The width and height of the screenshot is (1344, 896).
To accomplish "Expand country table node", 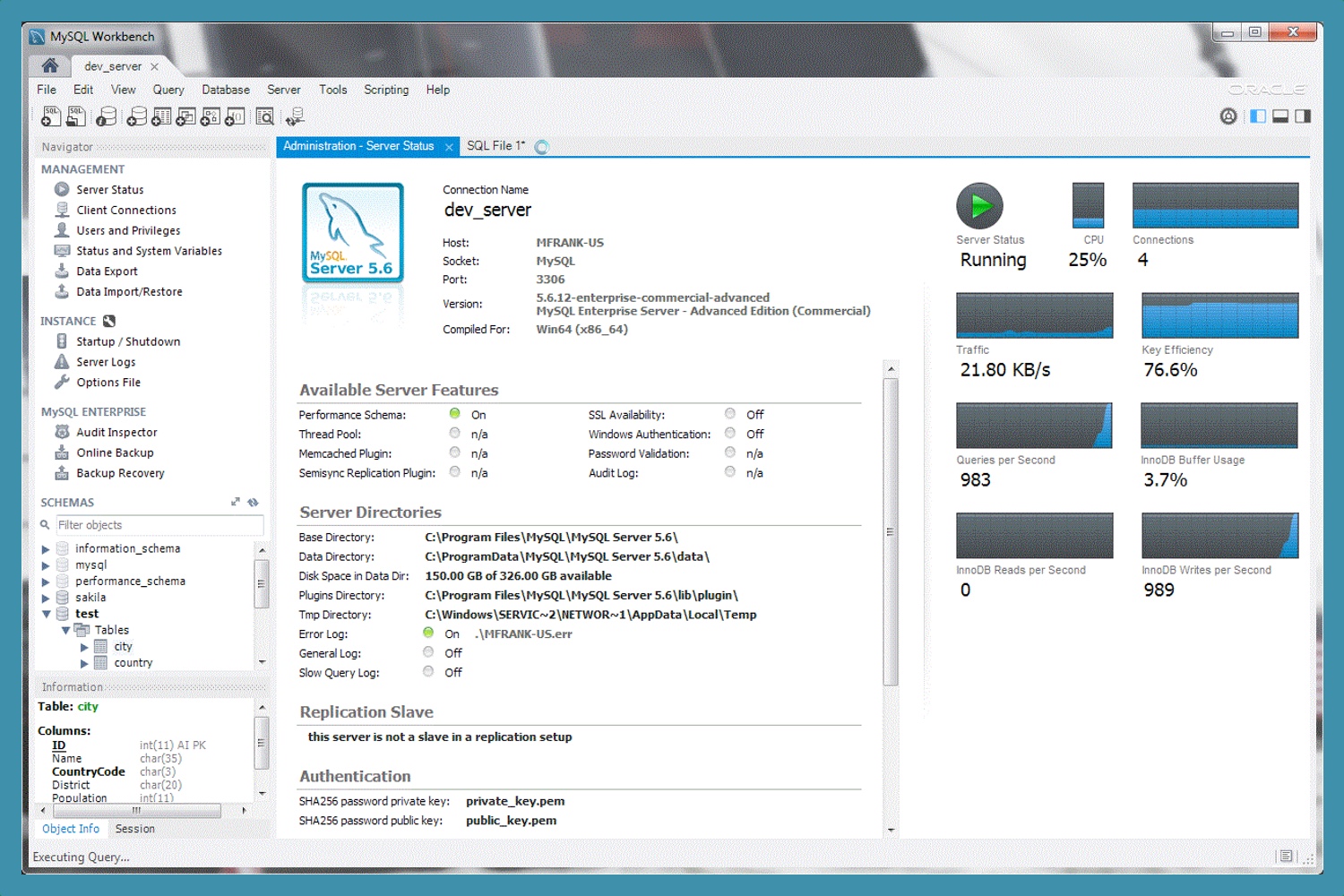I will pos(84,663).
